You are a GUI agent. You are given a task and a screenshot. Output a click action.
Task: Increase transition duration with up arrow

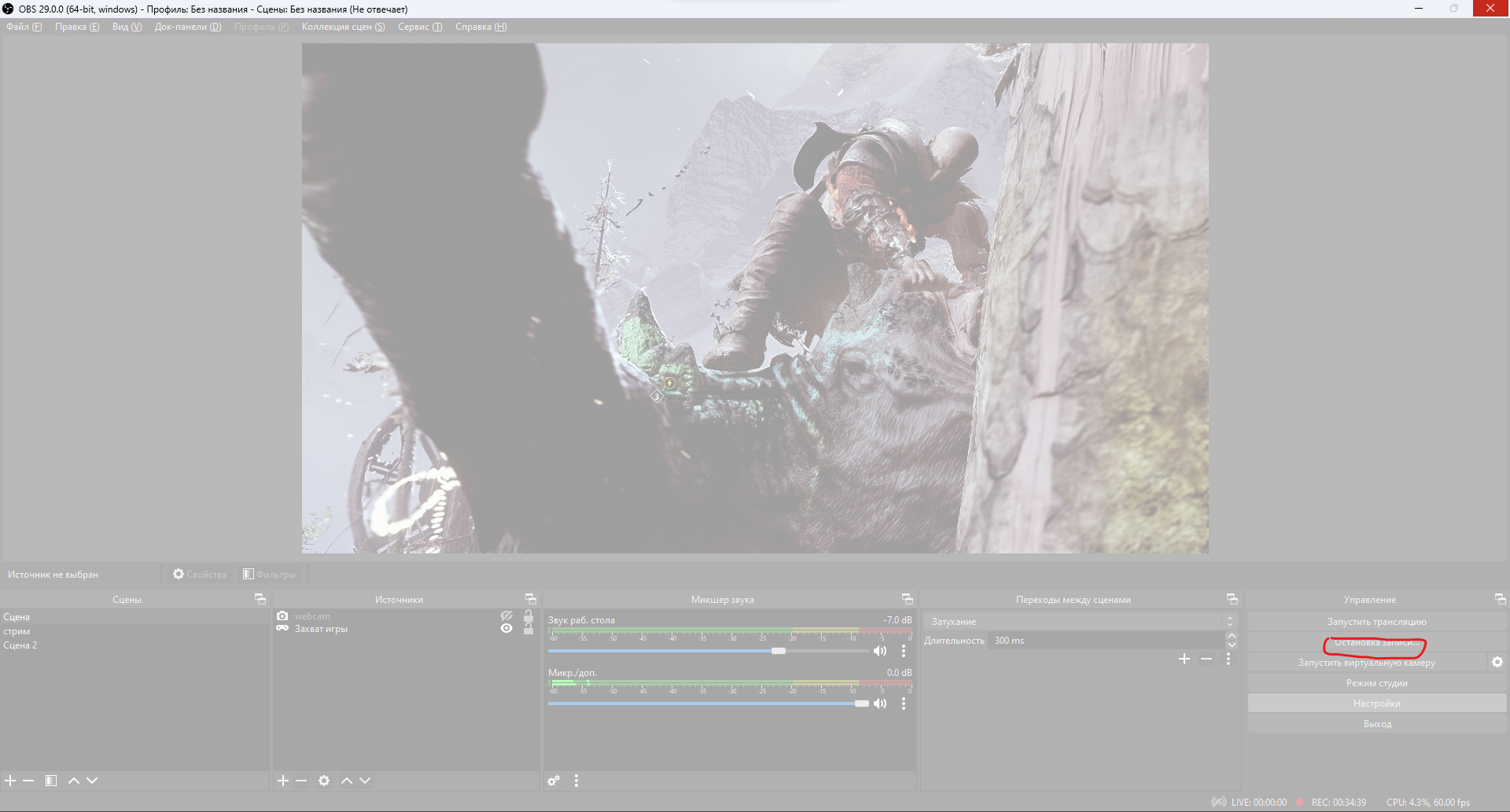pyautogui.click(x=1232, y=636)
